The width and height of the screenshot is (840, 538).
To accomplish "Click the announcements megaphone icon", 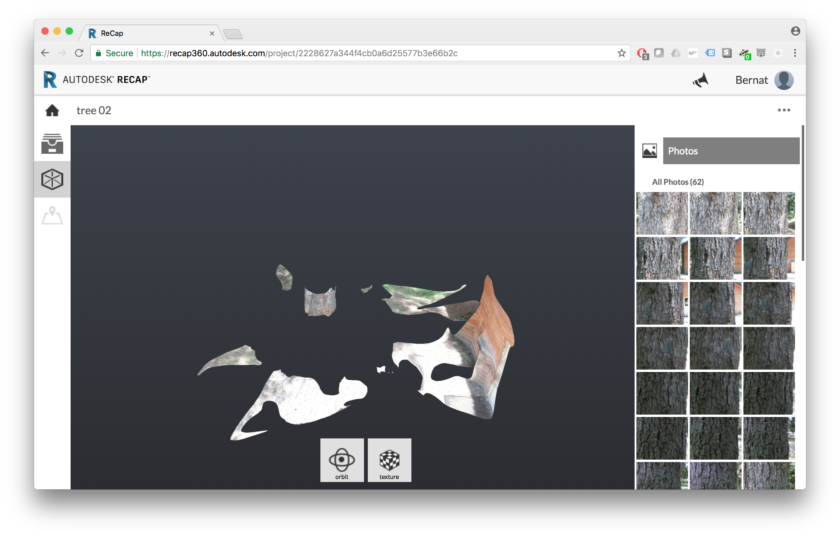I will [700, 81].
